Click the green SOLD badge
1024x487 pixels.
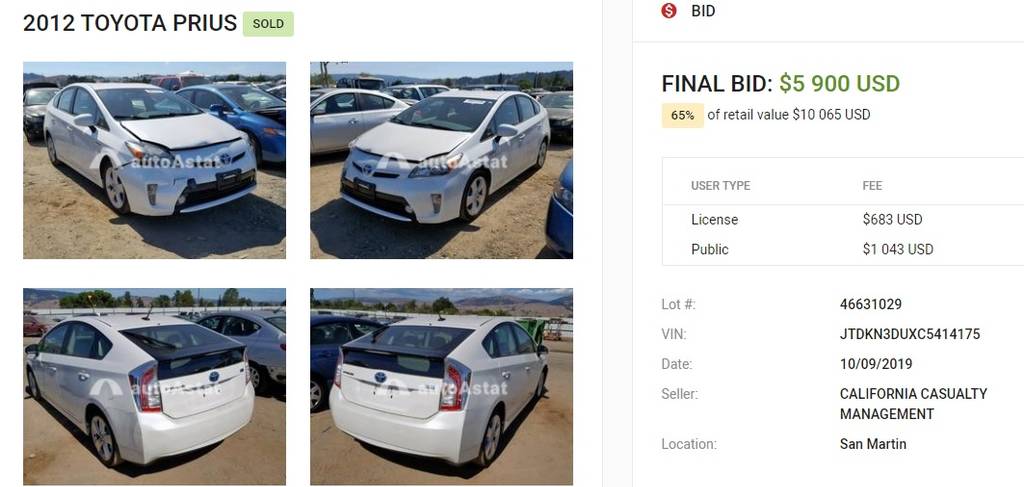click(x=268, y=24)
